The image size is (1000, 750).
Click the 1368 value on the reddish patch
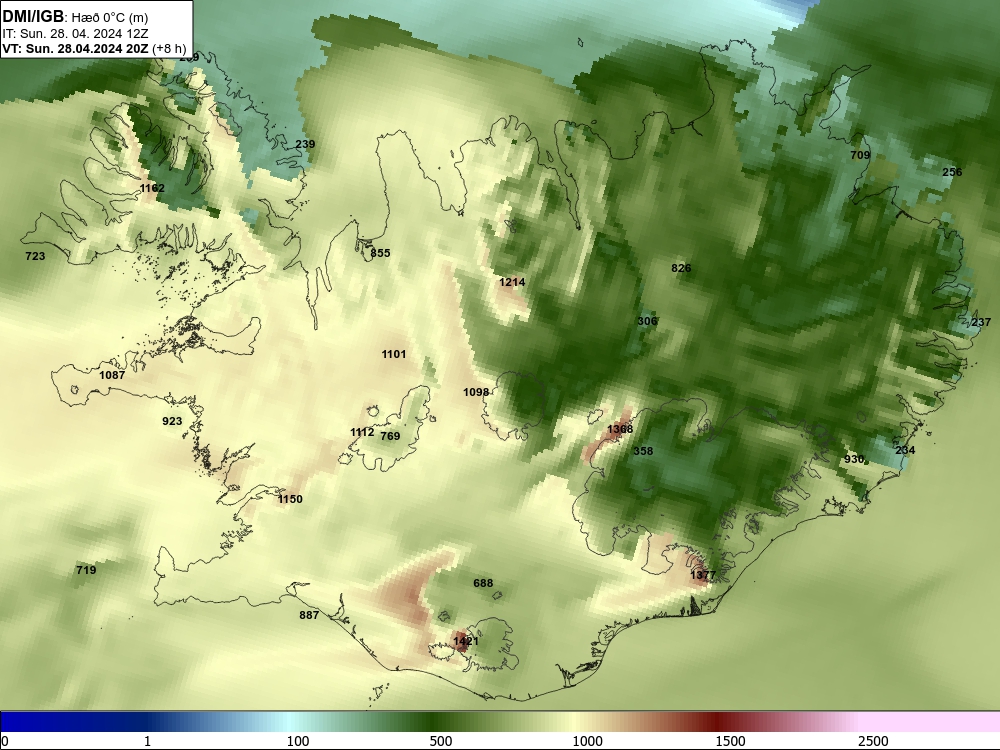(620, 429)
